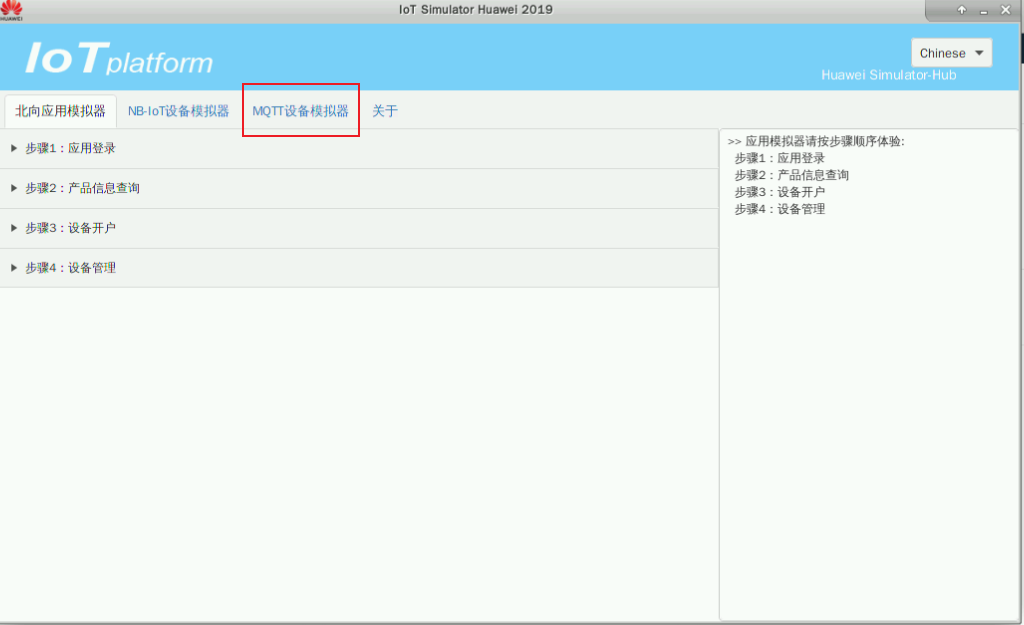The height and width of the screenshot is (625, 1024).
Task: Click the Huawei Simulator-Hub label
Action: tap(888, 75)
